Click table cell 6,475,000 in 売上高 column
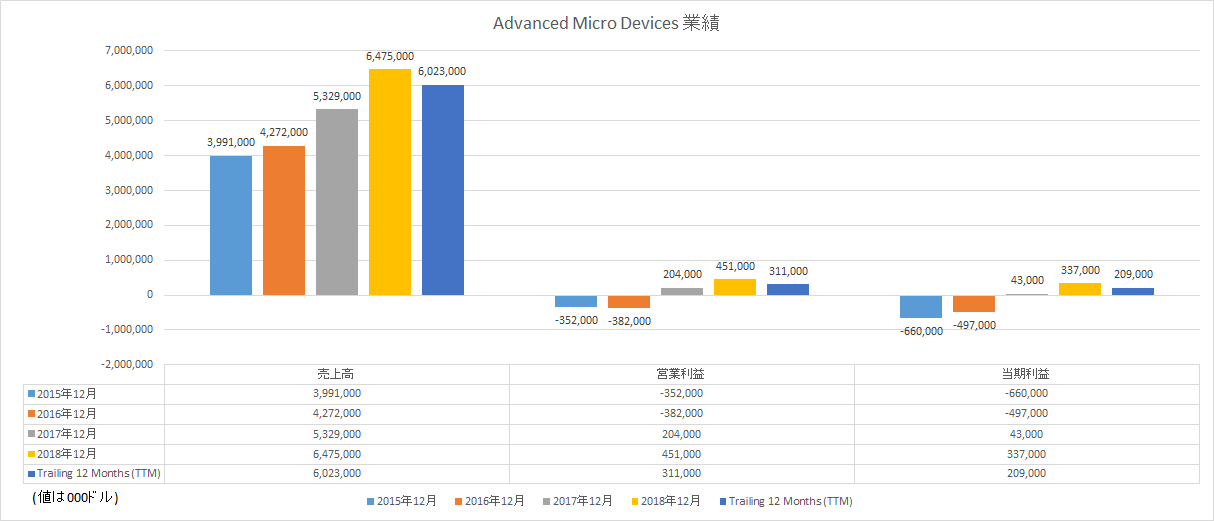This screenshot has width=1214, height=521. coord(337,454)
